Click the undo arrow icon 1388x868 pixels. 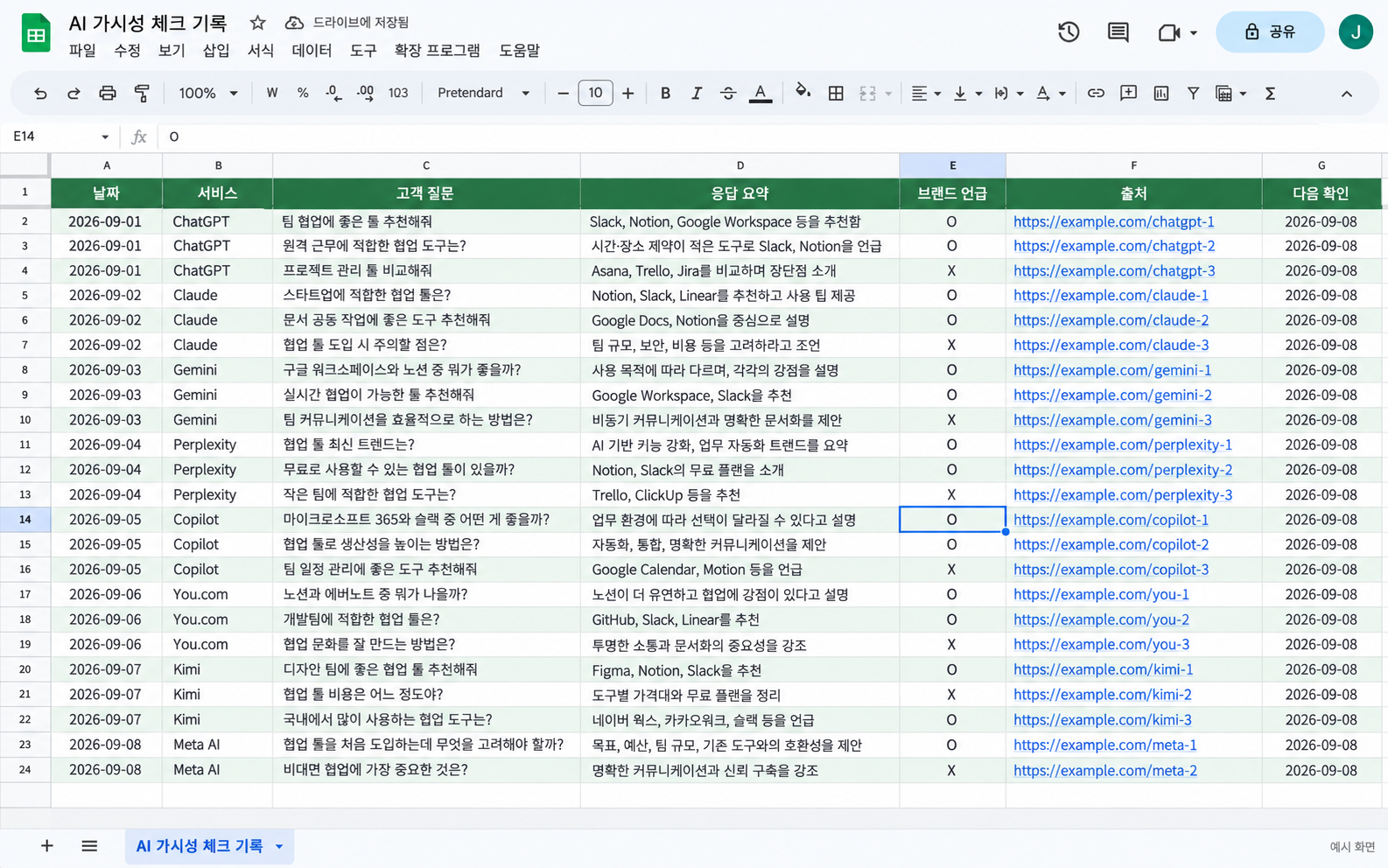tap(40, 93)
